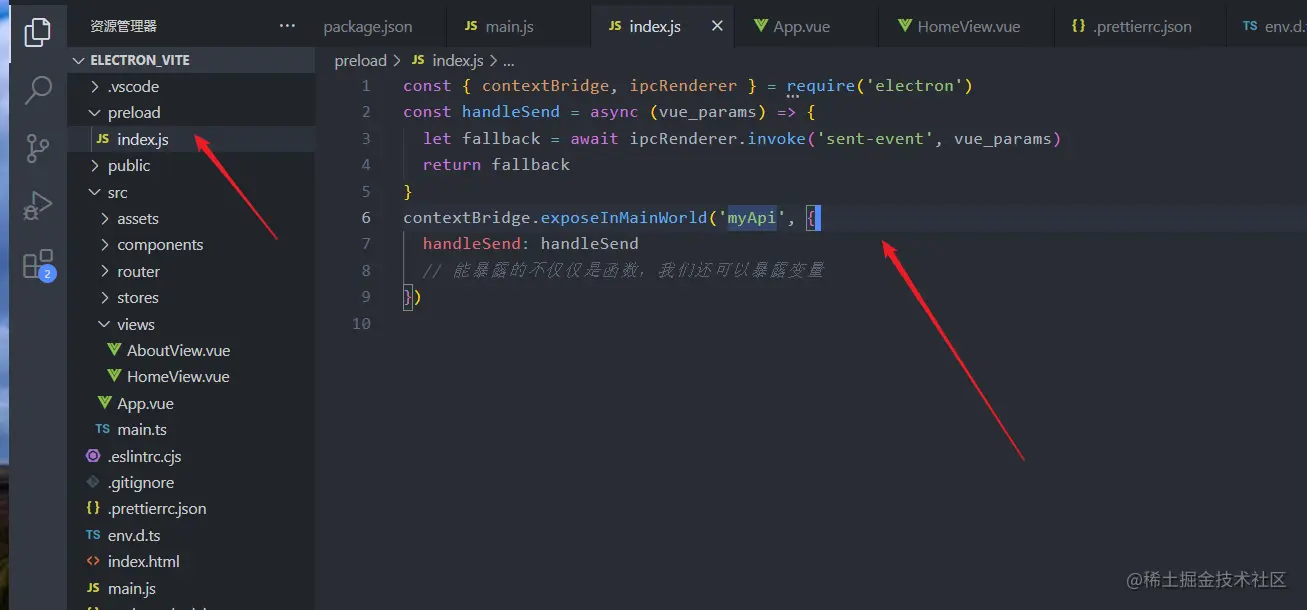Click line number 10 in gutter
Image resolution: width=1307 pixels, height=610 pixels.
(x=361, y=323)
